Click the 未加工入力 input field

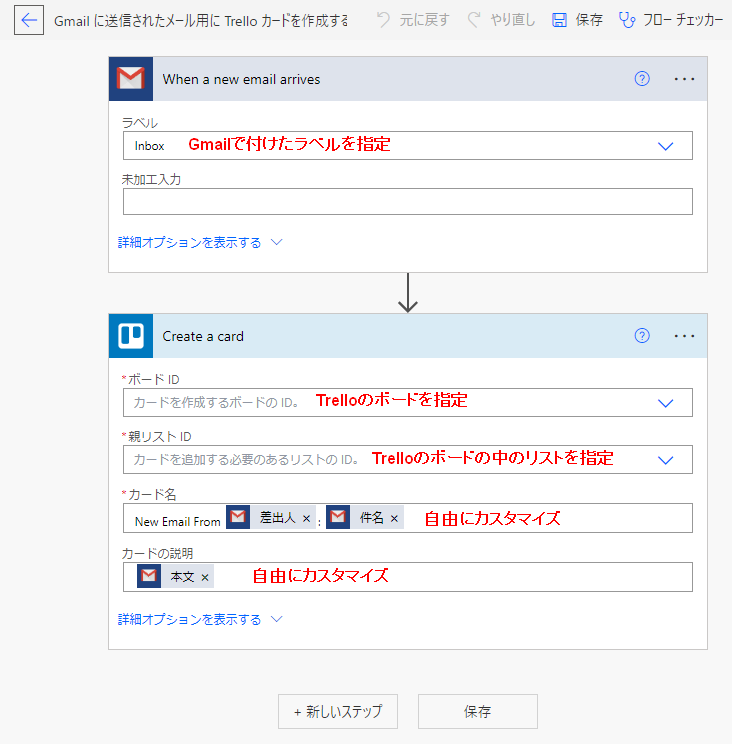point(408,202)
